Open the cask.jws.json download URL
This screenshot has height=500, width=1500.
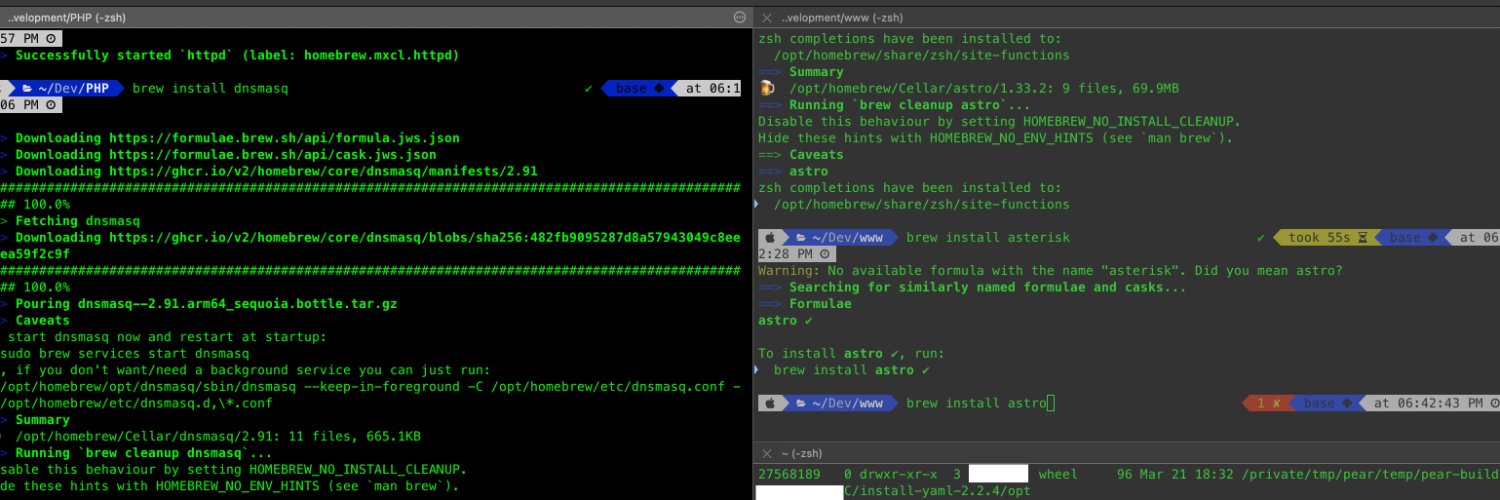click(x=273, y=155)
